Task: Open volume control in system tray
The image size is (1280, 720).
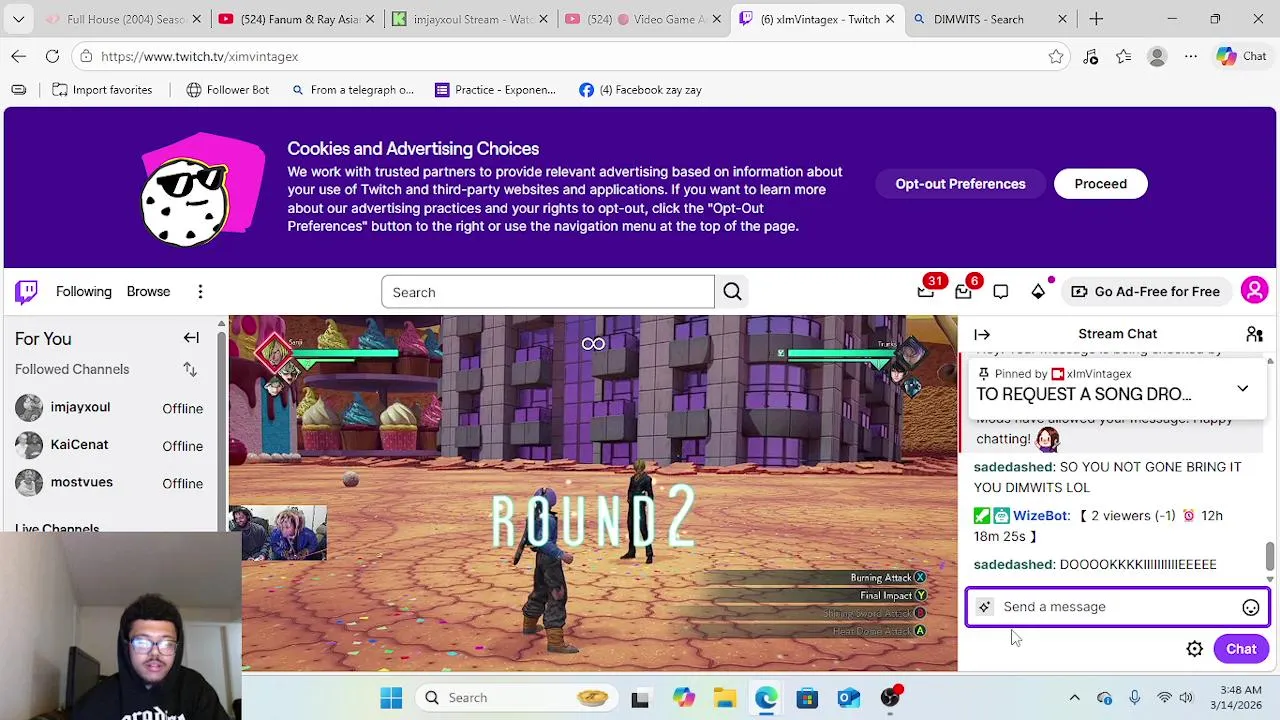Action: click(1186, 698)
